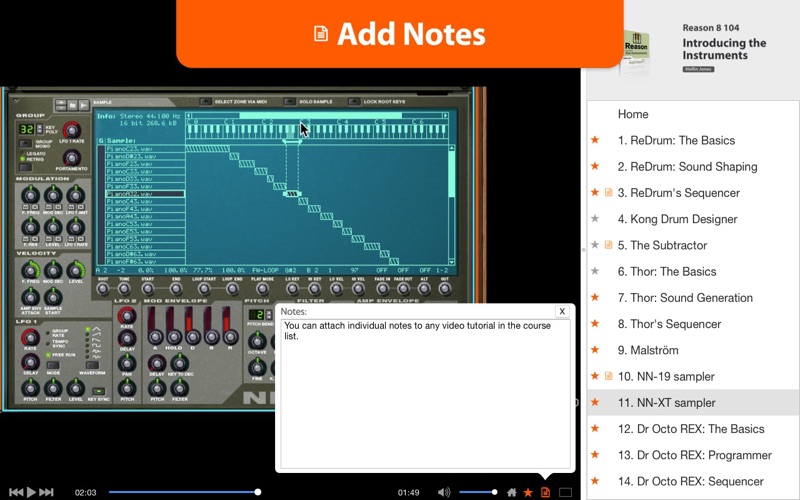
Task: Toggle star for ReDrum: Sound Shaping
Action: coord(595,166)
